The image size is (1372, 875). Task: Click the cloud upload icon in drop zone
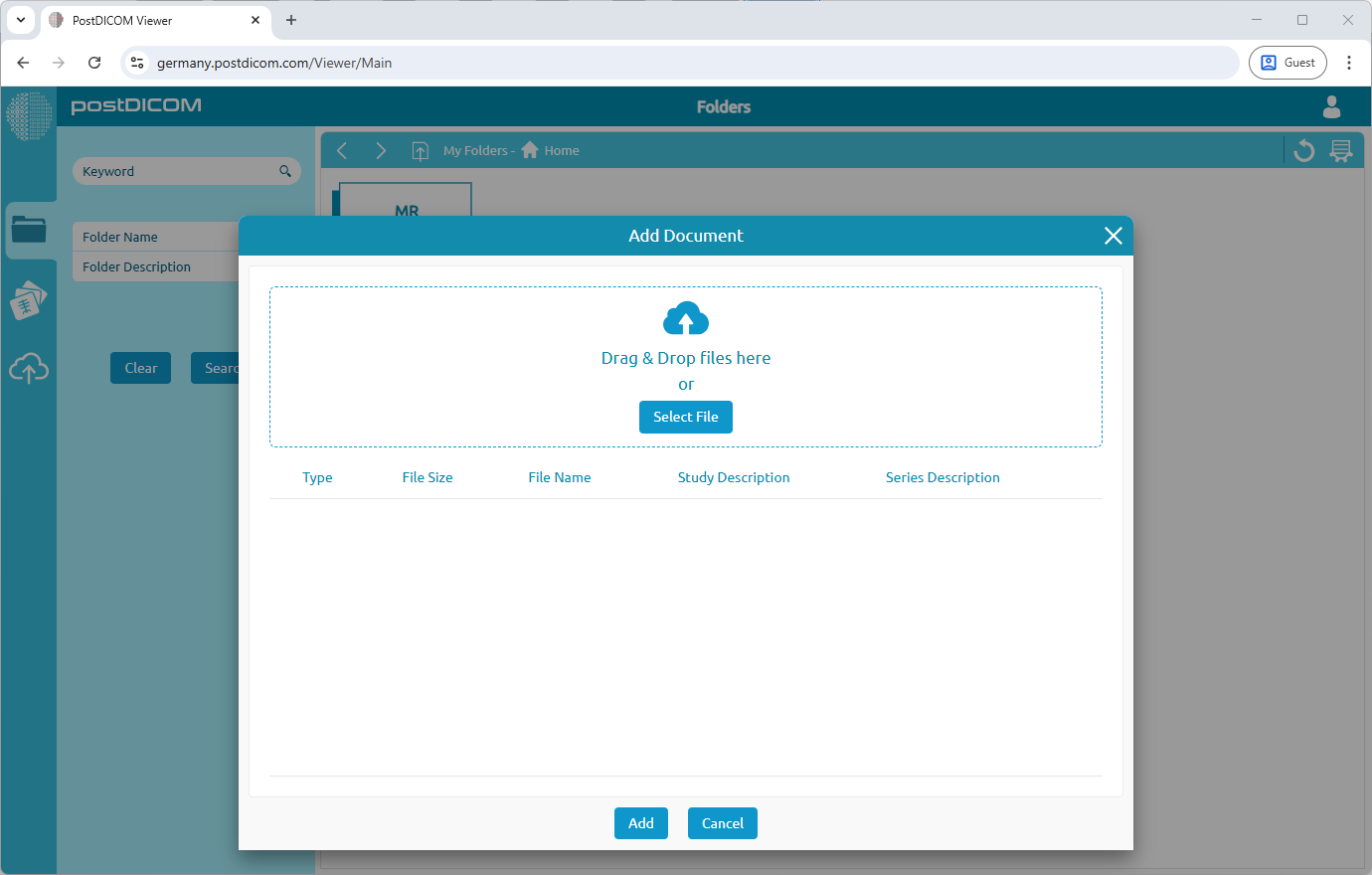coord(685,319)
